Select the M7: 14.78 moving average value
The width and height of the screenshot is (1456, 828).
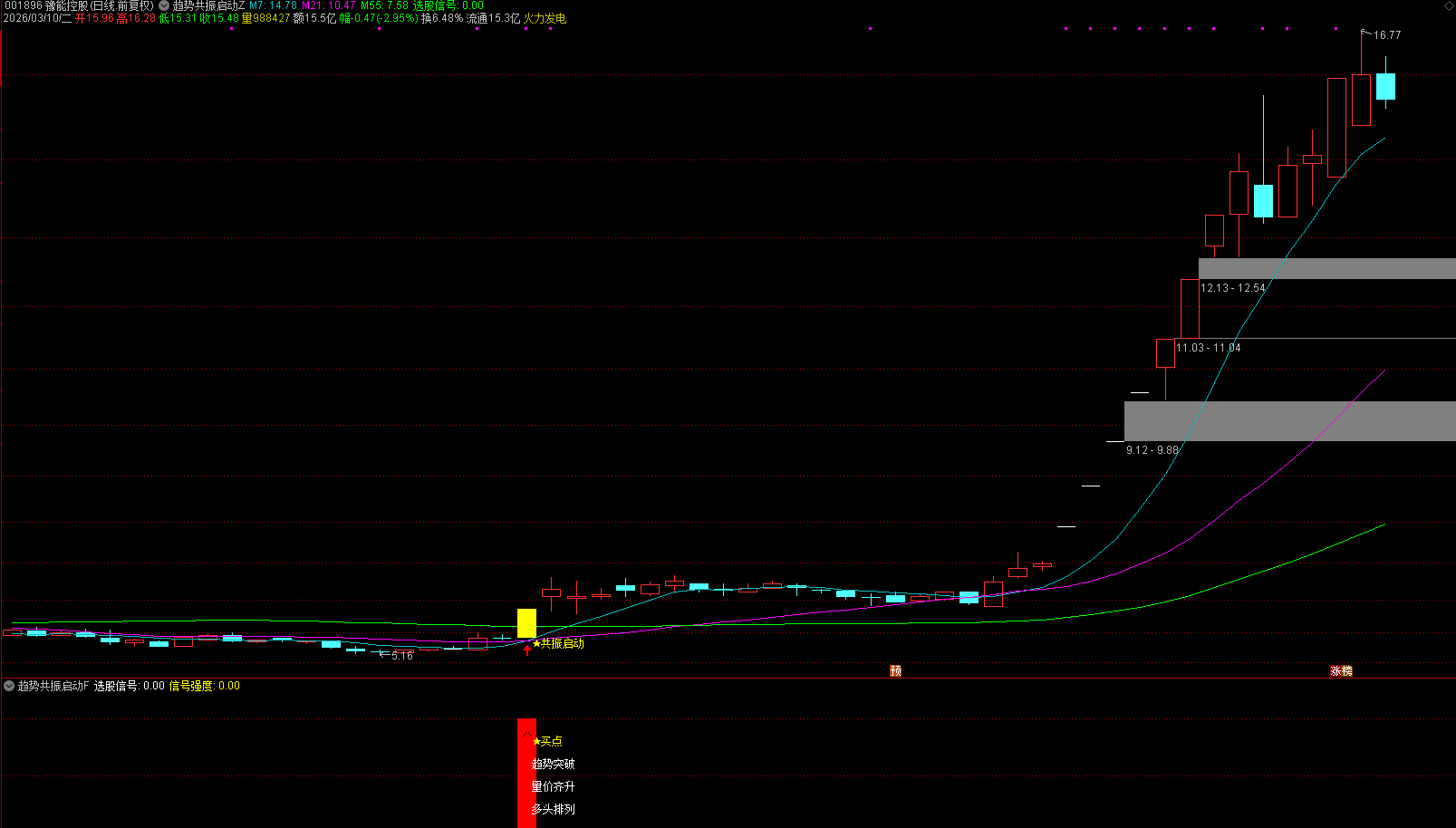(x=274, y=5)
